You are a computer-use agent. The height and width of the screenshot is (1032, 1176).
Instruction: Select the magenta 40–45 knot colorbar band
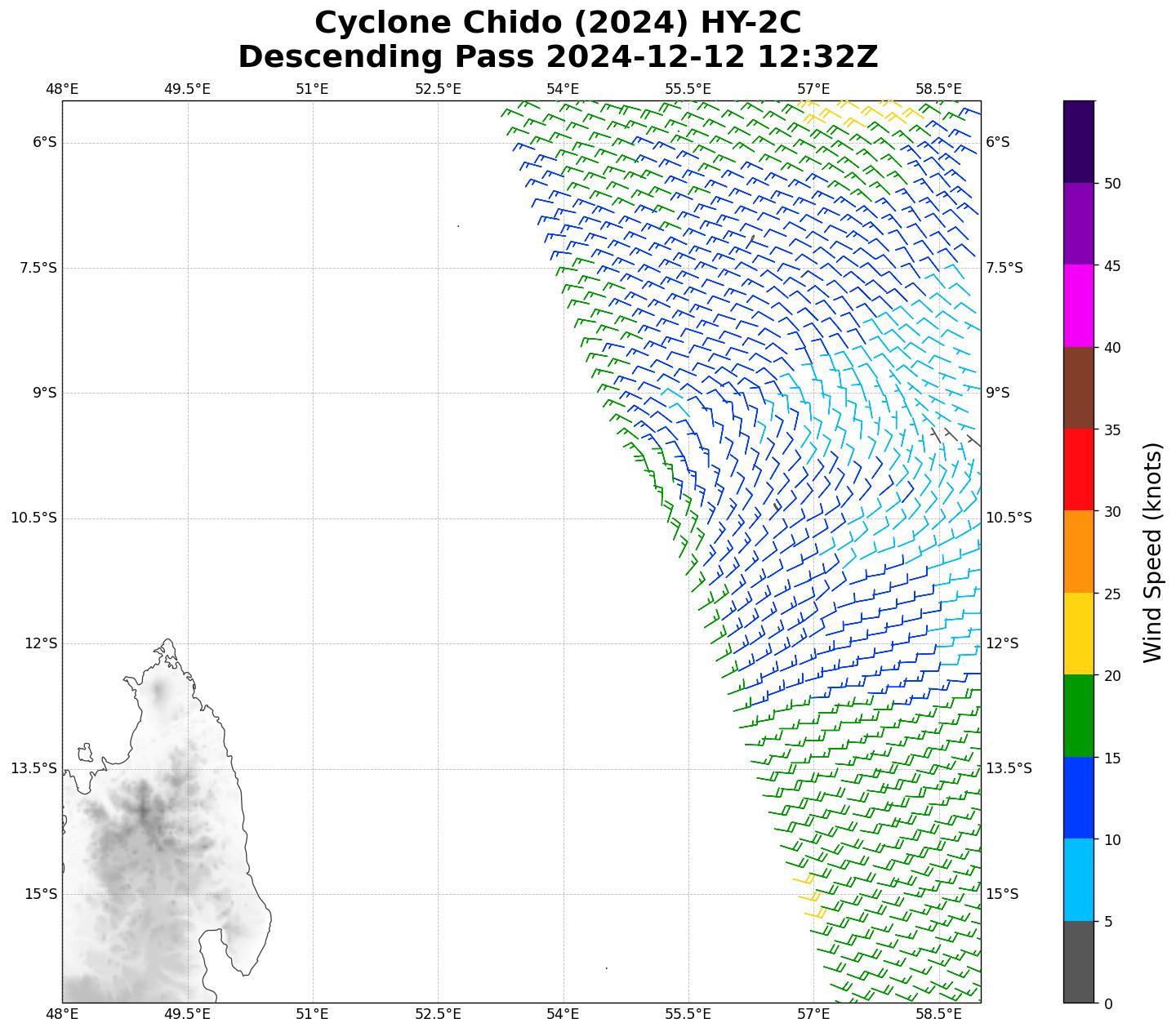click(1078, 305)
